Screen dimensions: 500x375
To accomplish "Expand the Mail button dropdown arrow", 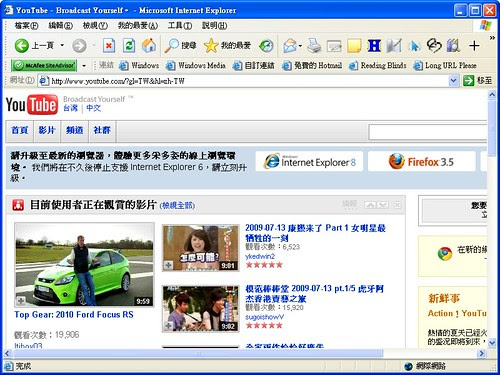I will [300, 46].
